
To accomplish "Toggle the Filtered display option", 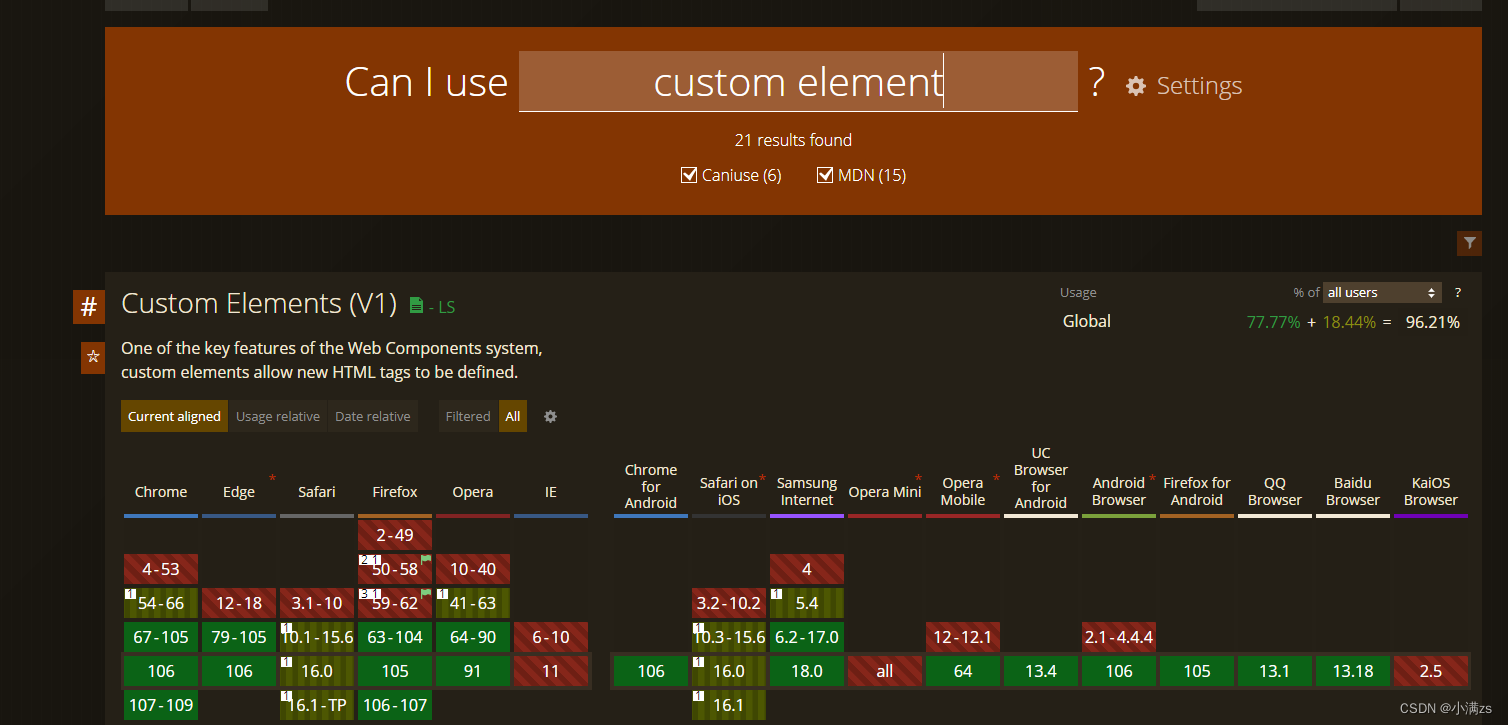I will pyautogui.click(x=467, y=416).
